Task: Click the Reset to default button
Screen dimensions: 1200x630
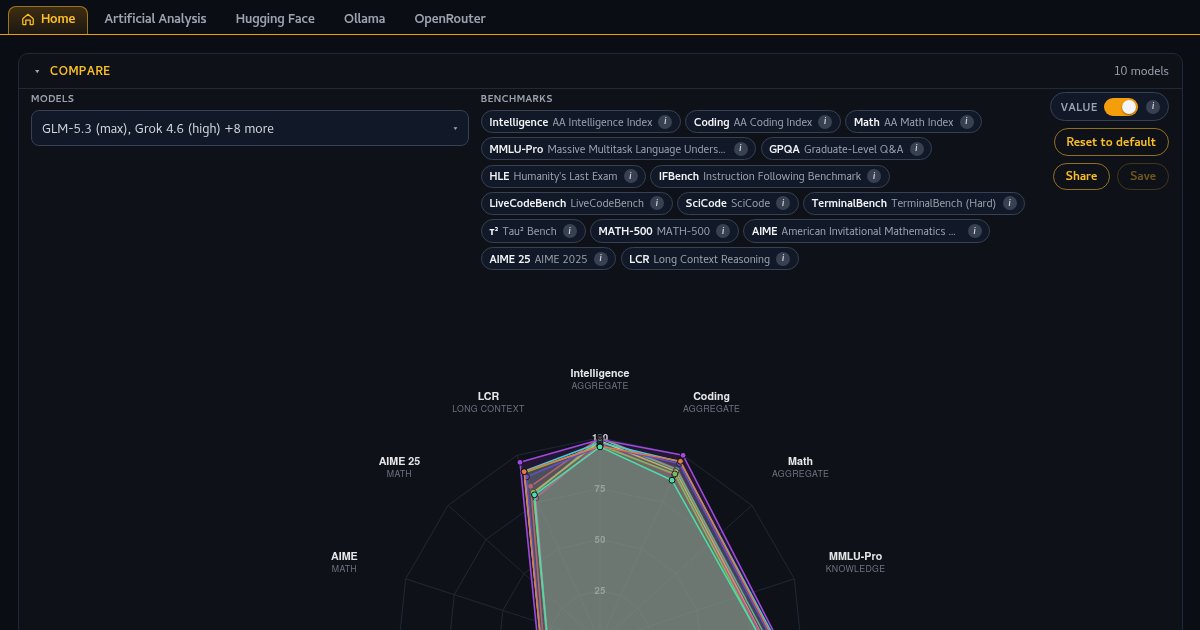Action: pyautogui.click(x=1111, y=142)
